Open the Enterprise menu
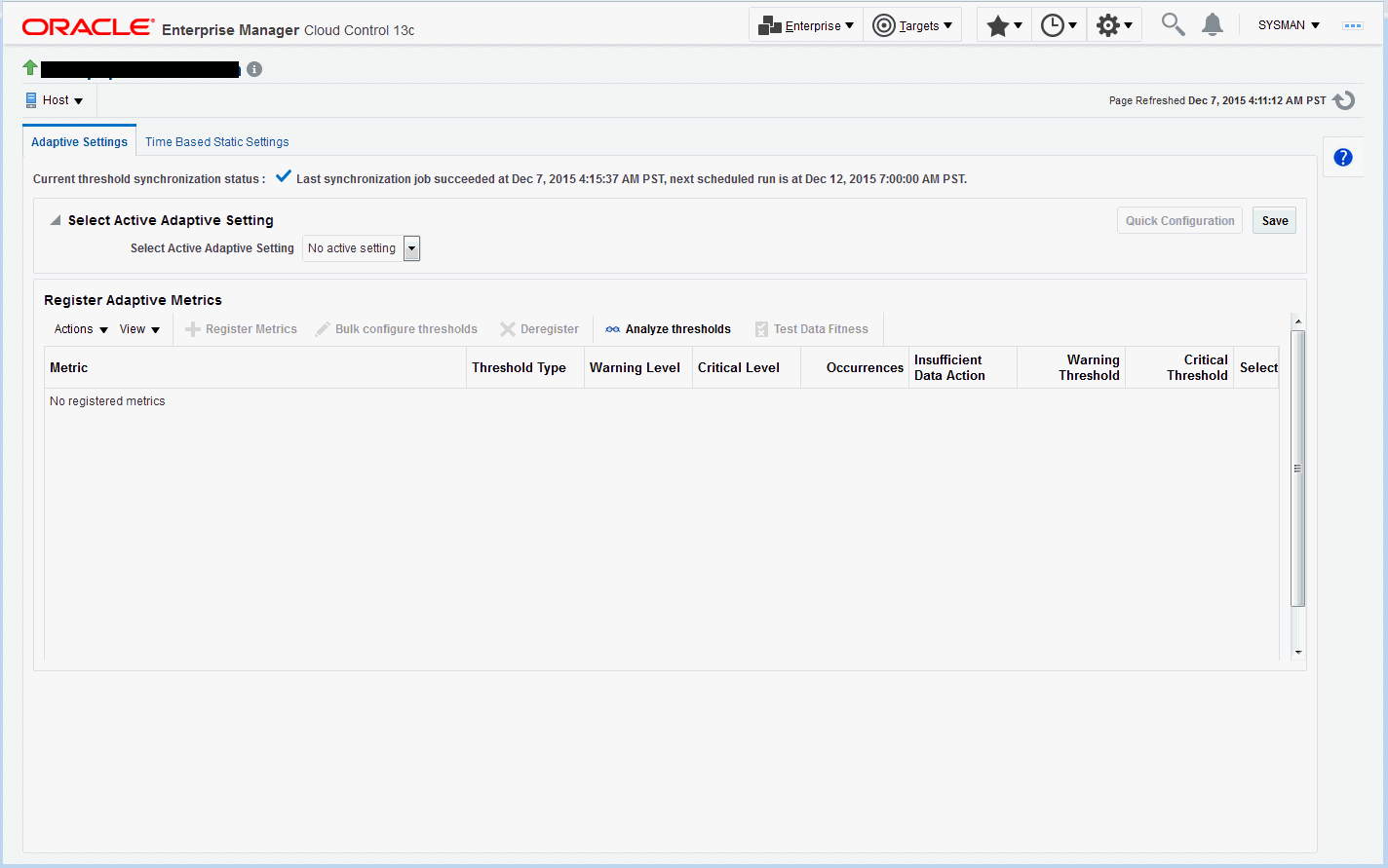 [806, 25]
